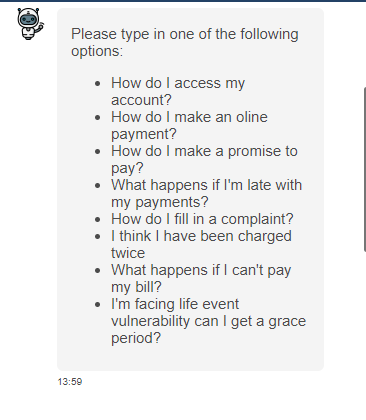The width and height of the screenshot is (366, 420).
Task: Click the 'Please type in one of the following options' text
Action: click(185, 42)
